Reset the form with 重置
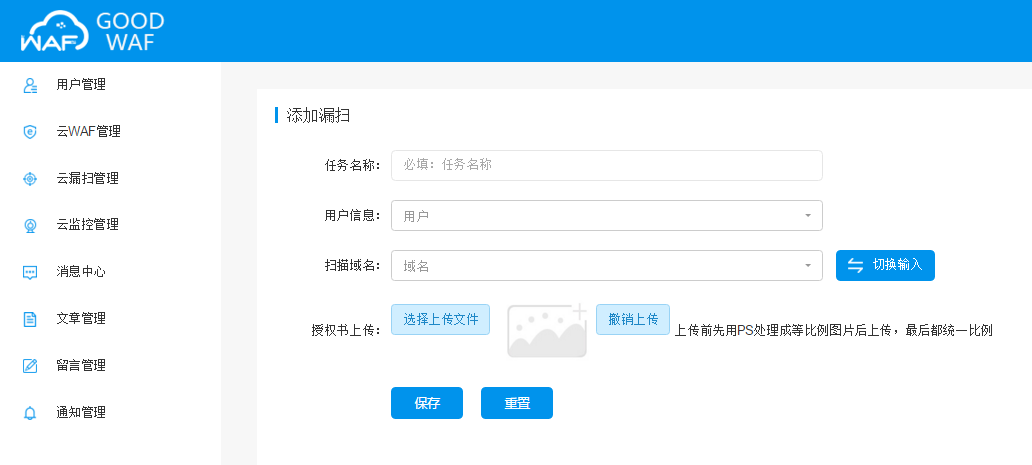The image size is (1032, 465). click(x=517, y=403)
